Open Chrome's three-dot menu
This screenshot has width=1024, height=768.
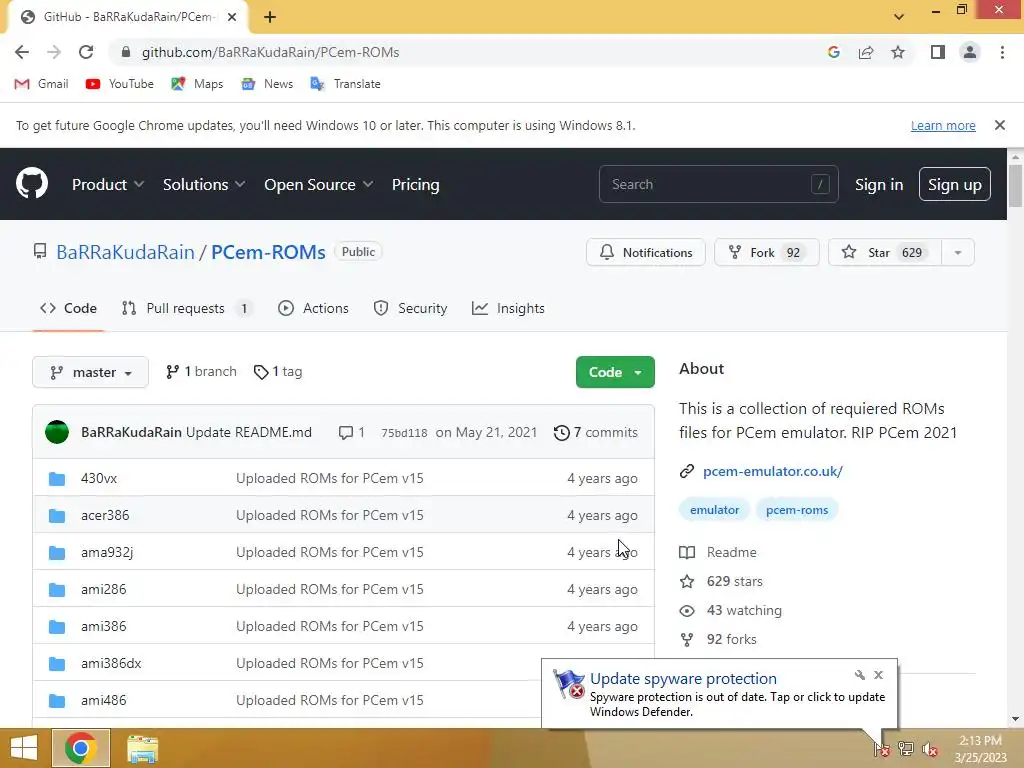(1002, 52)
